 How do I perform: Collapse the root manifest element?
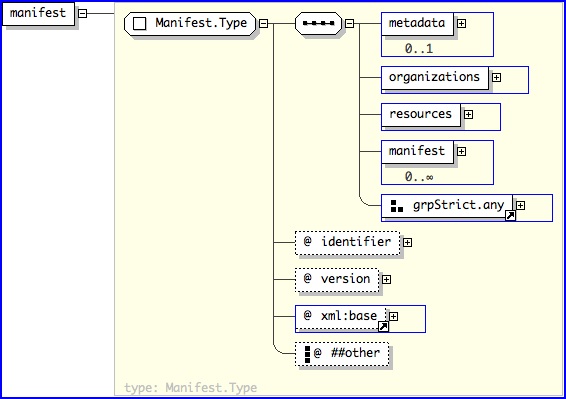tap(83, 13)
